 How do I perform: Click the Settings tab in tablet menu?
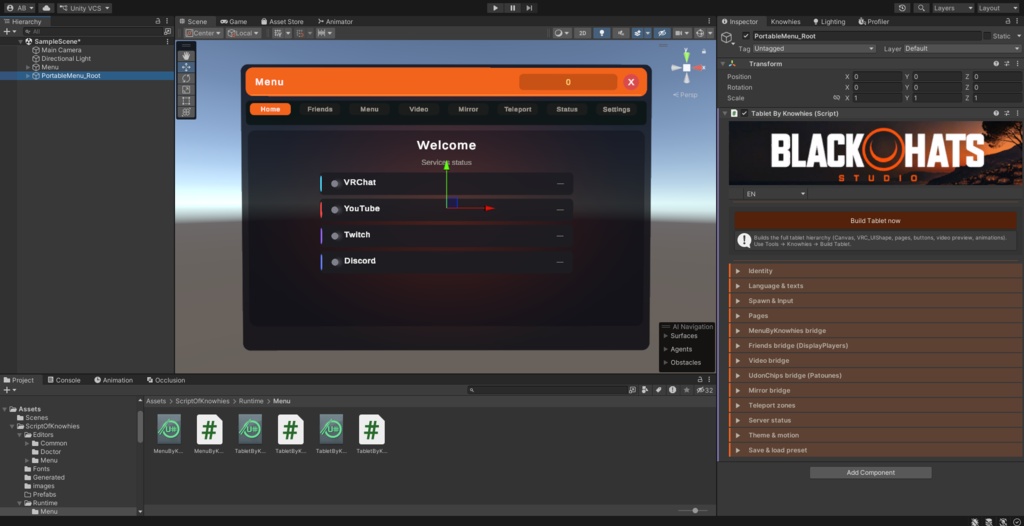tap(616, 109)
